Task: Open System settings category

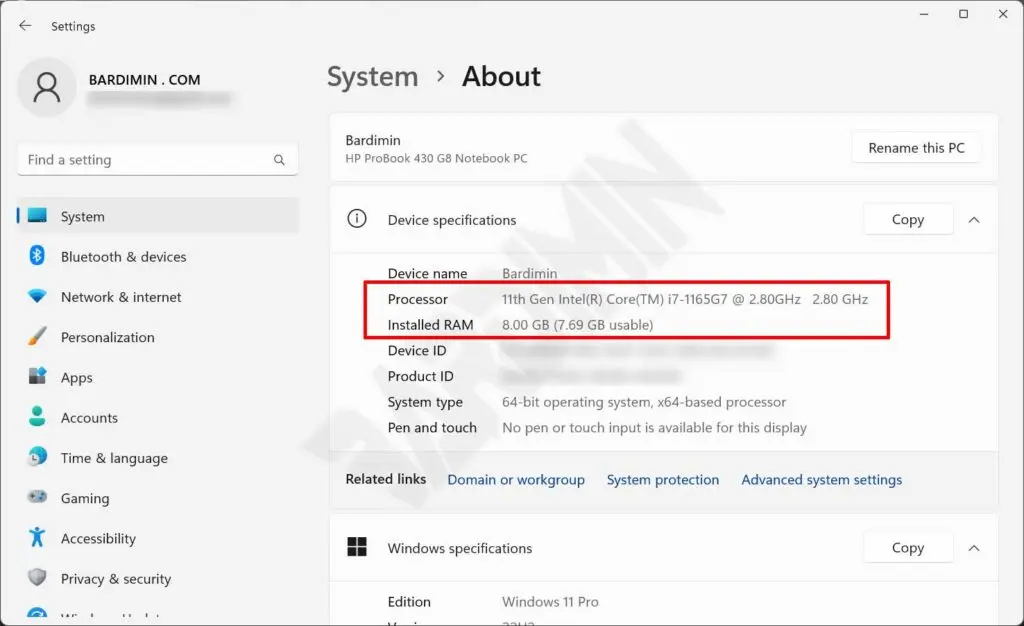Action: 158,216
